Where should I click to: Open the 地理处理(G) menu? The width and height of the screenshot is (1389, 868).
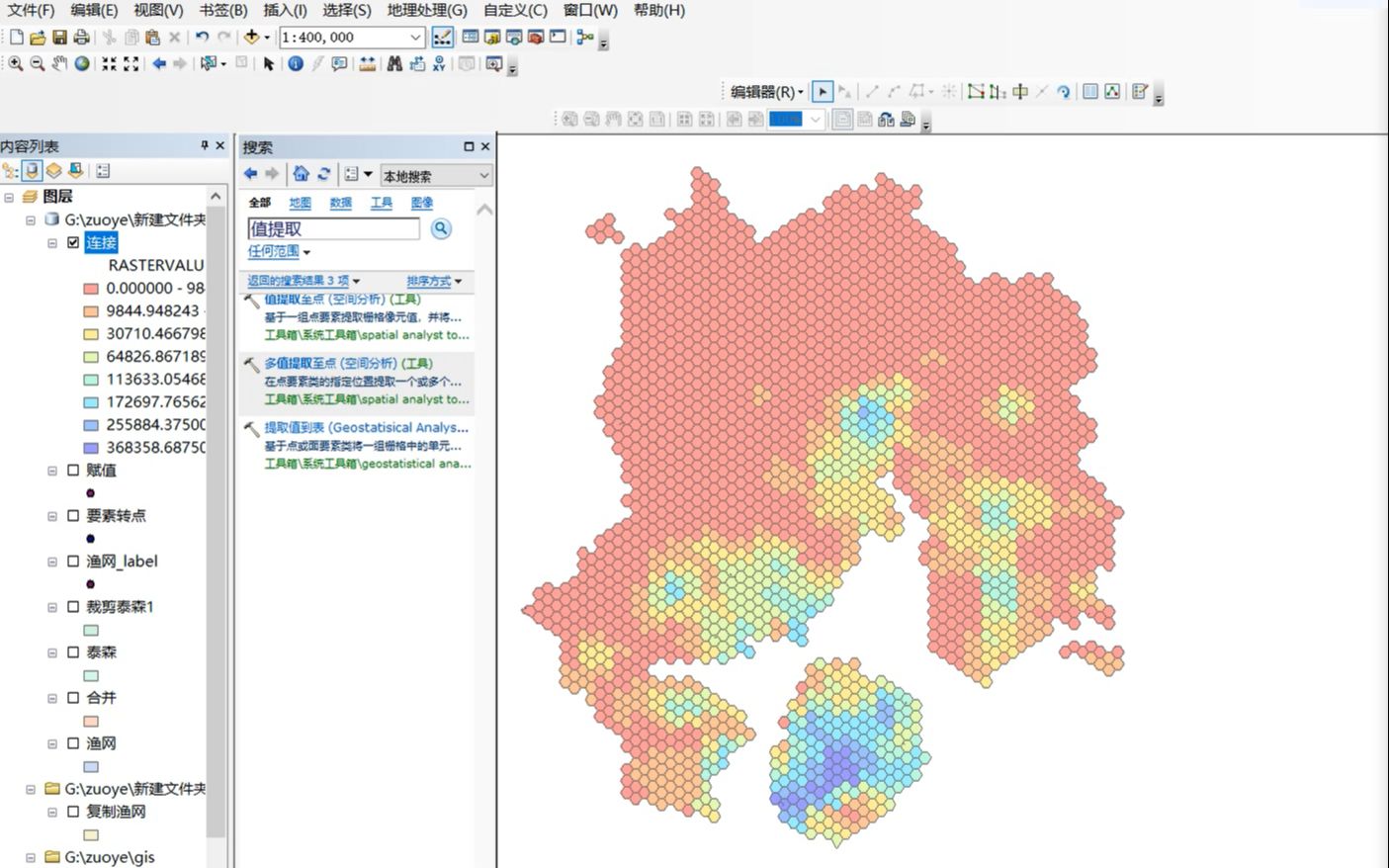coord(424,11)
